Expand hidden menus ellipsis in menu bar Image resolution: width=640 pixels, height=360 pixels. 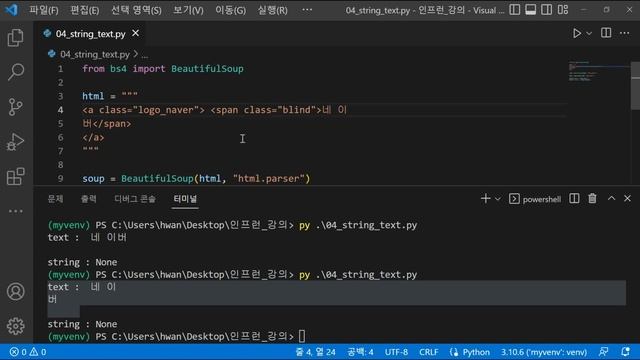(307, 10)
